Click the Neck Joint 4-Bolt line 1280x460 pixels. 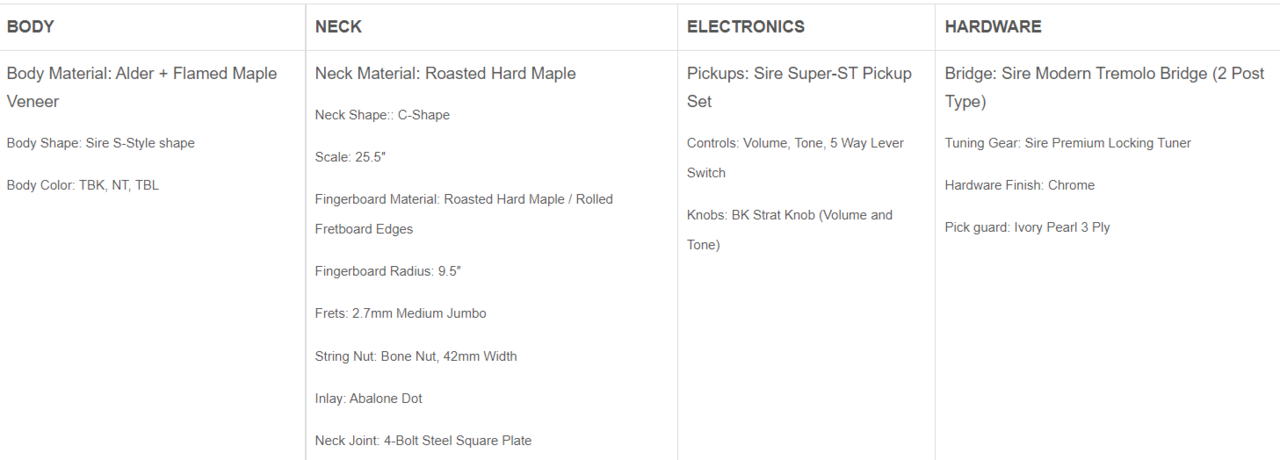(x=423, y=440)
